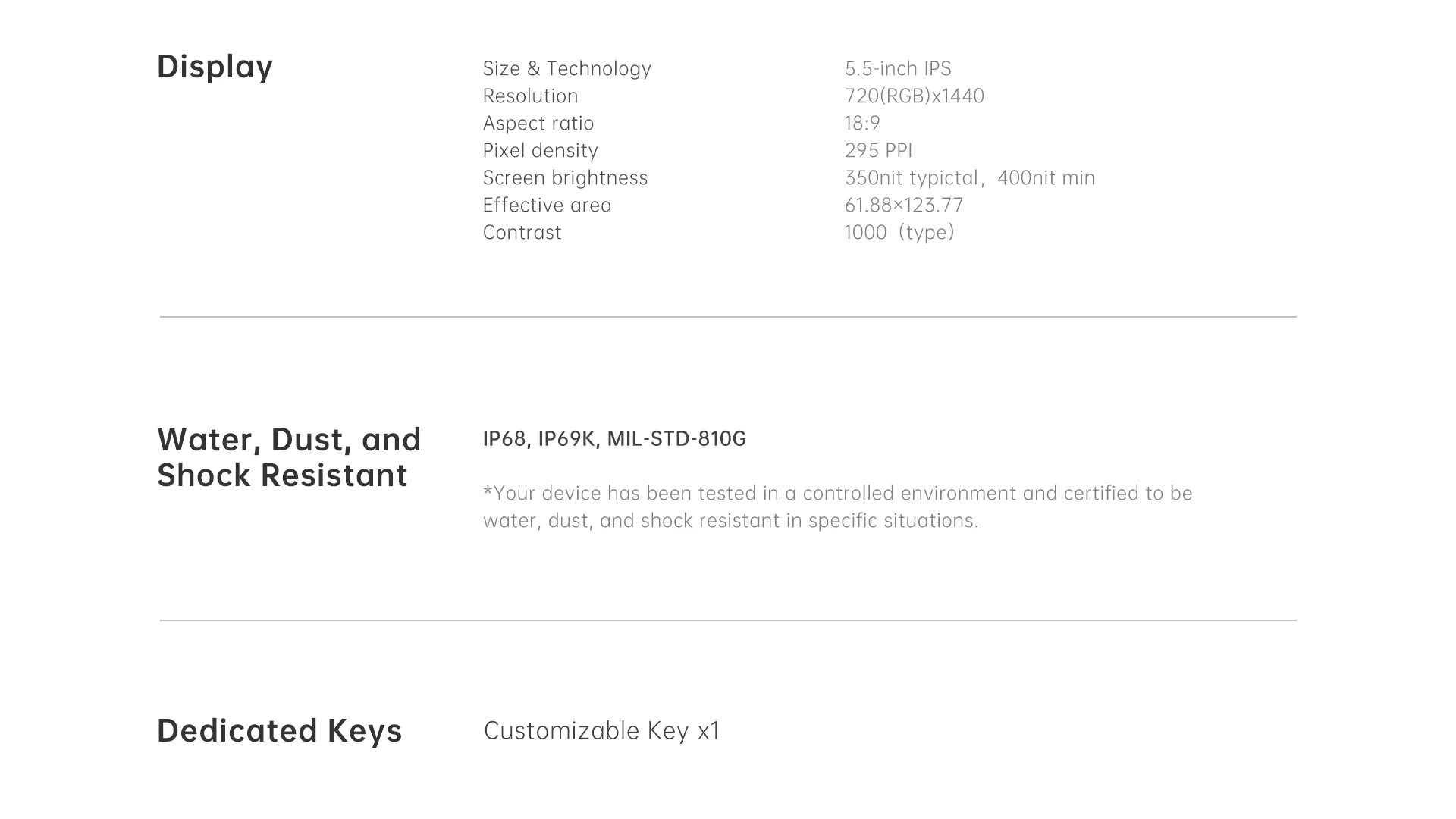Click the 61.88×123.77 effective area value
1456x819 pixels.
click(x=903, y=206)
